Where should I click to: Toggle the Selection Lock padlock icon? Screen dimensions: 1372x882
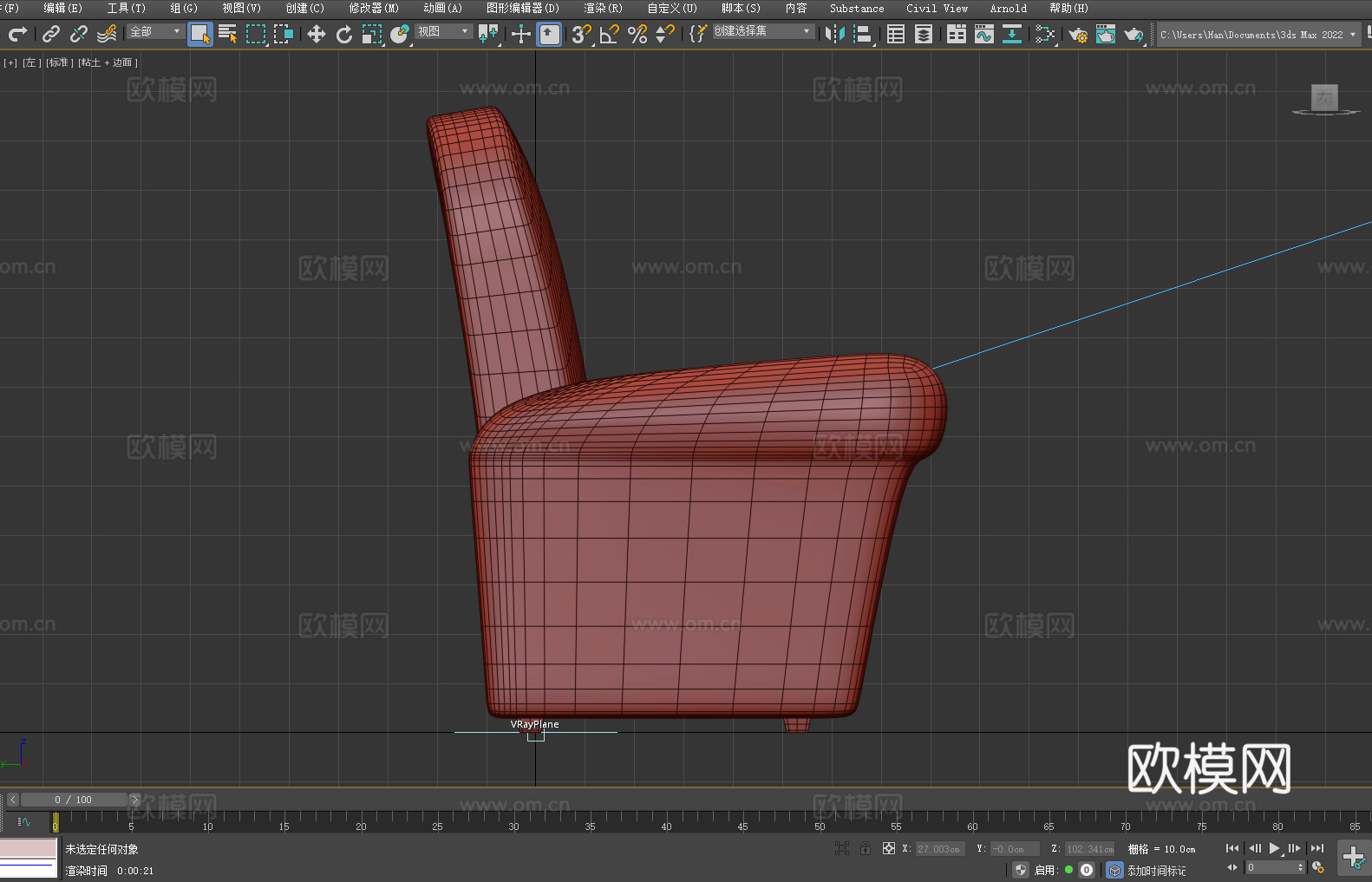coord(866,848)
